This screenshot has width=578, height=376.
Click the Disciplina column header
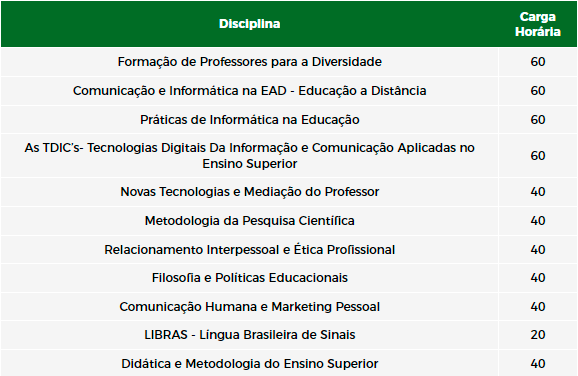click(x=250, y=24)
